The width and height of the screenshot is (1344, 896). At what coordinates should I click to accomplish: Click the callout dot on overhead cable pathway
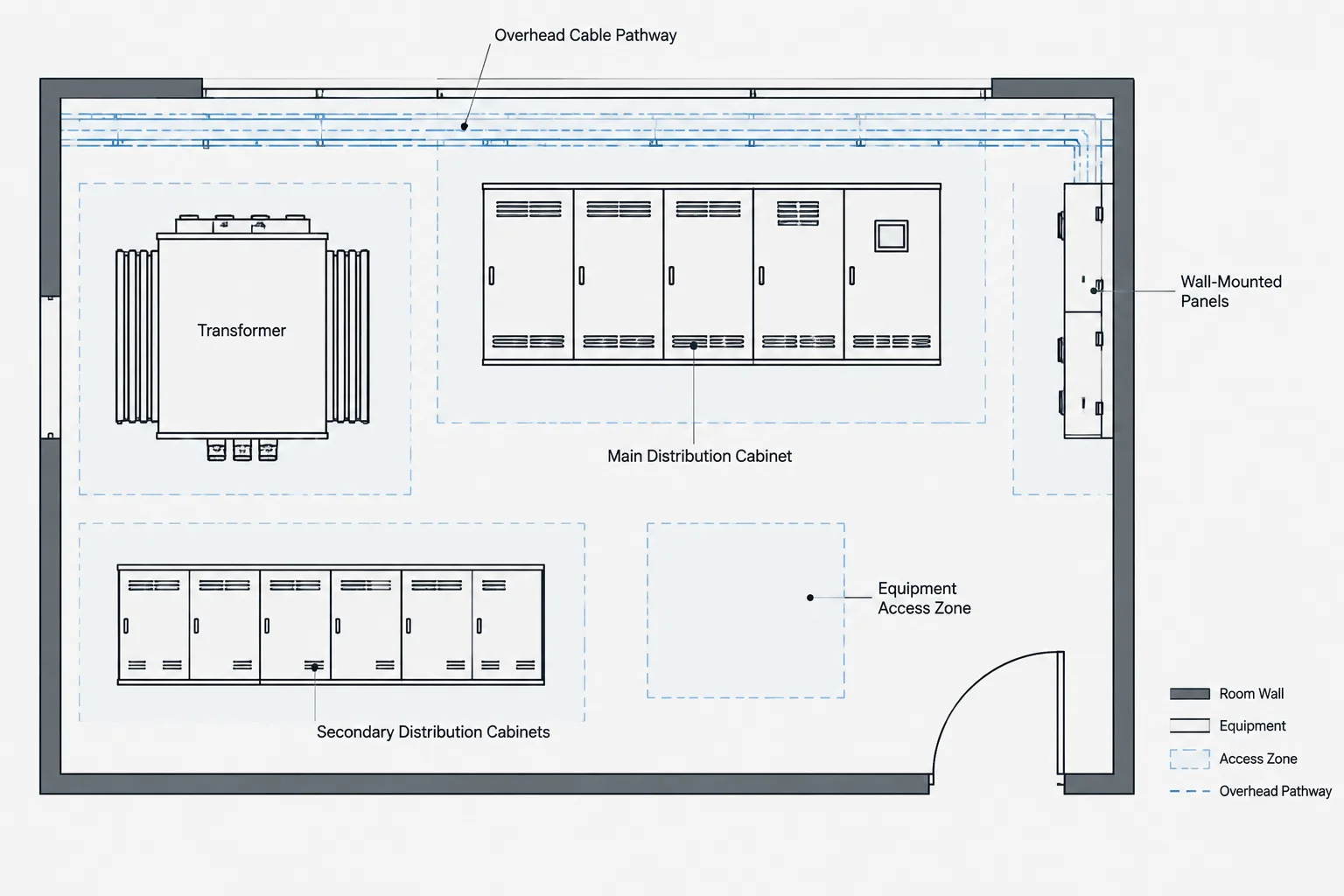465,127
